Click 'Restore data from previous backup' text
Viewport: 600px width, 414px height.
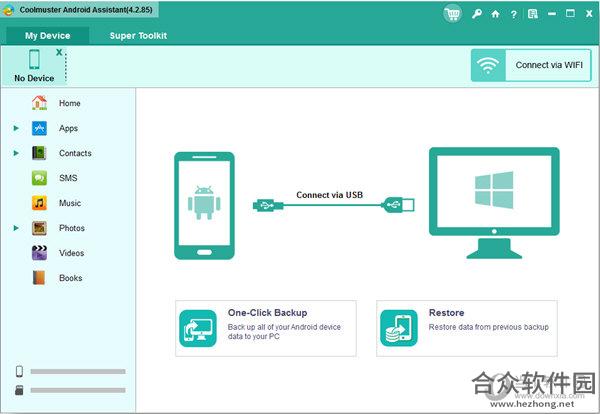489,327
